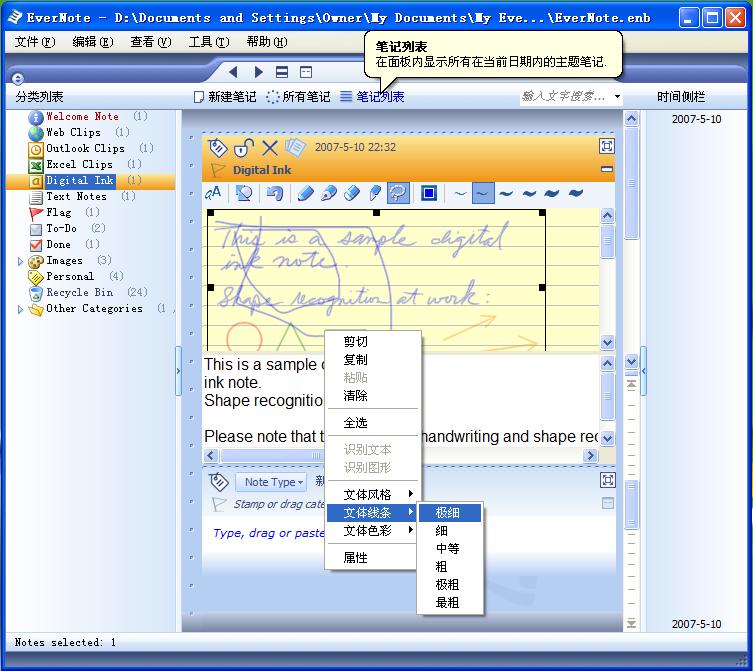Open the 文件 menu
Viewport: 753px width, 671px height.
click(x=35, y=42)
